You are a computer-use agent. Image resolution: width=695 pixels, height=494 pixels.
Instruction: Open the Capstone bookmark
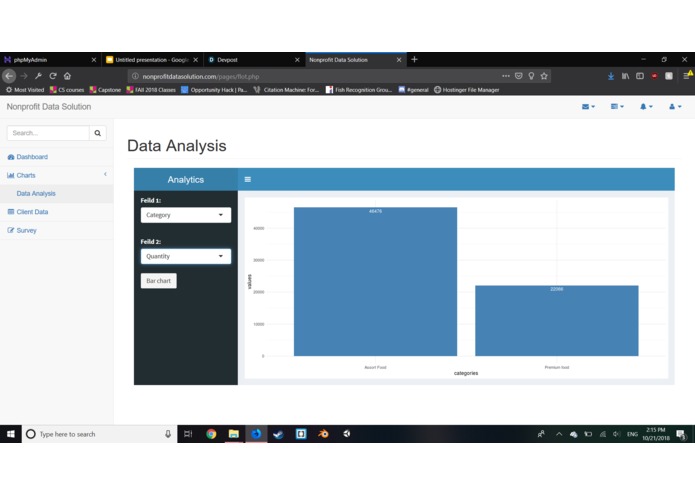tap(105, 90)
